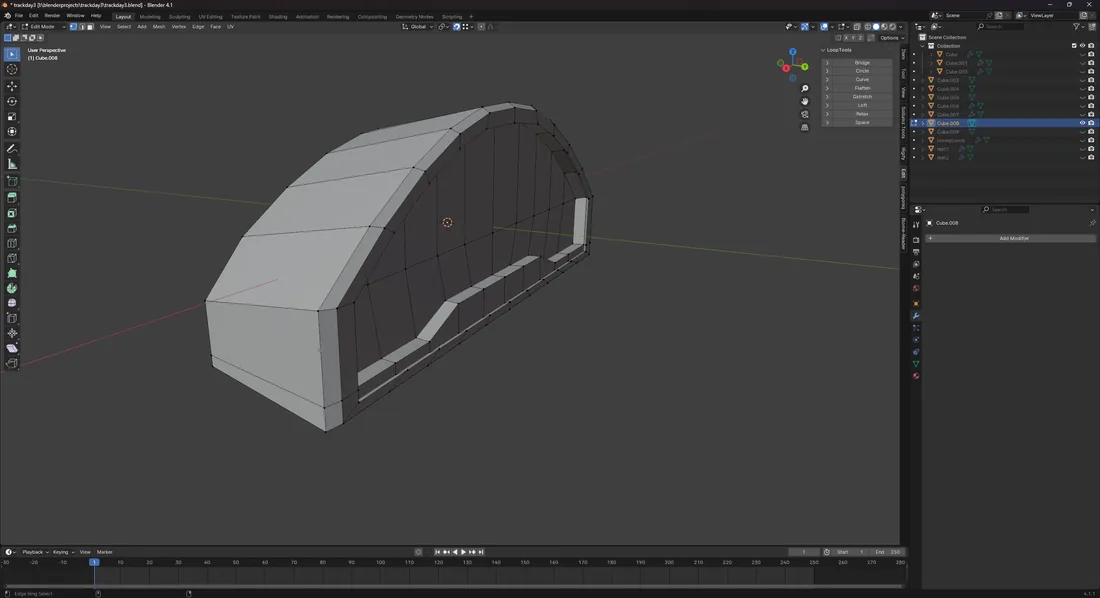1100x598 pixels.
Task: Open the Playback dropdown in timeline
Action: pos(34,552)
